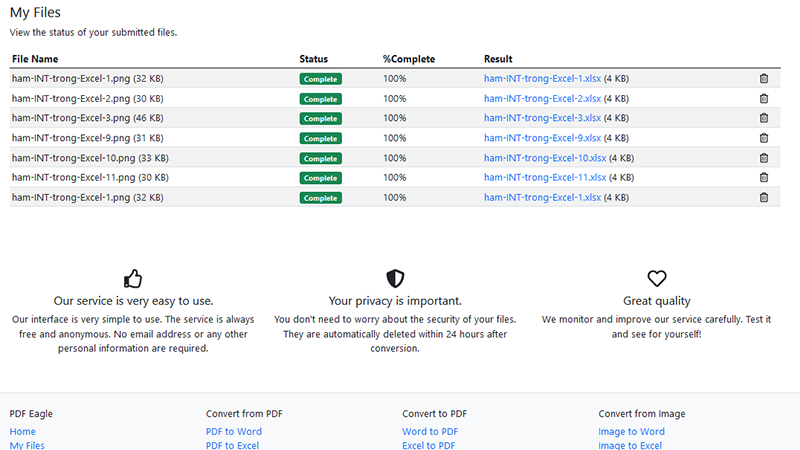This screenshot has height=450, width=800.
Task: Click the shield icon above the privacy heading
Action: pyautogui.click(x=395, y=278)
